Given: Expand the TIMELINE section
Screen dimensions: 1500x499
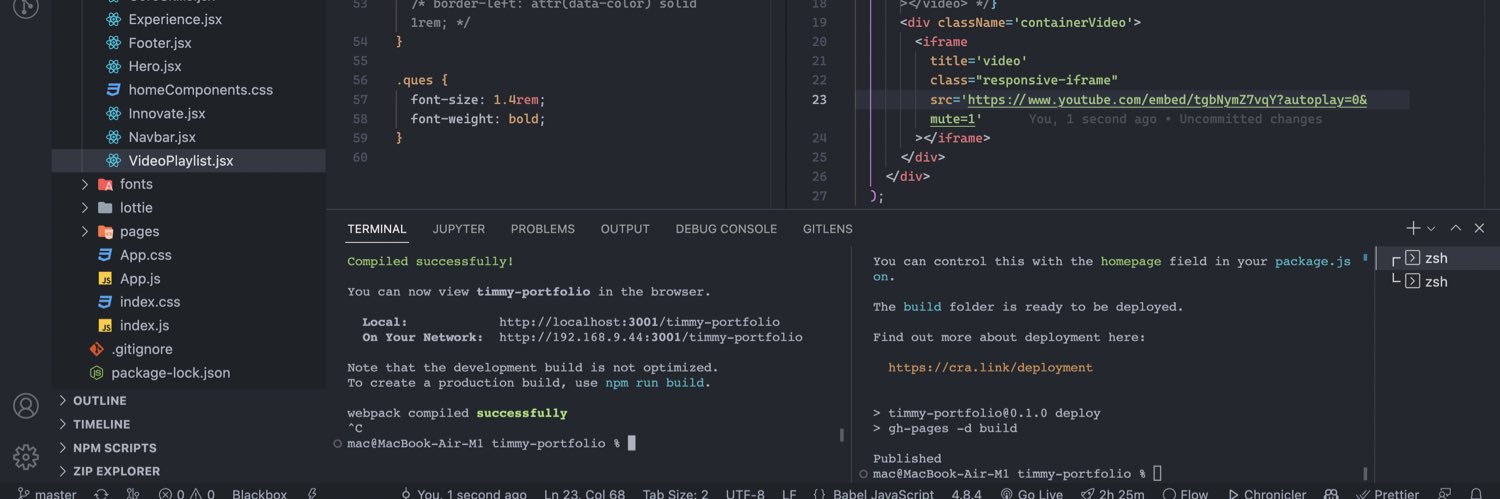Looking at the screenshot, I should coord(189,424).
